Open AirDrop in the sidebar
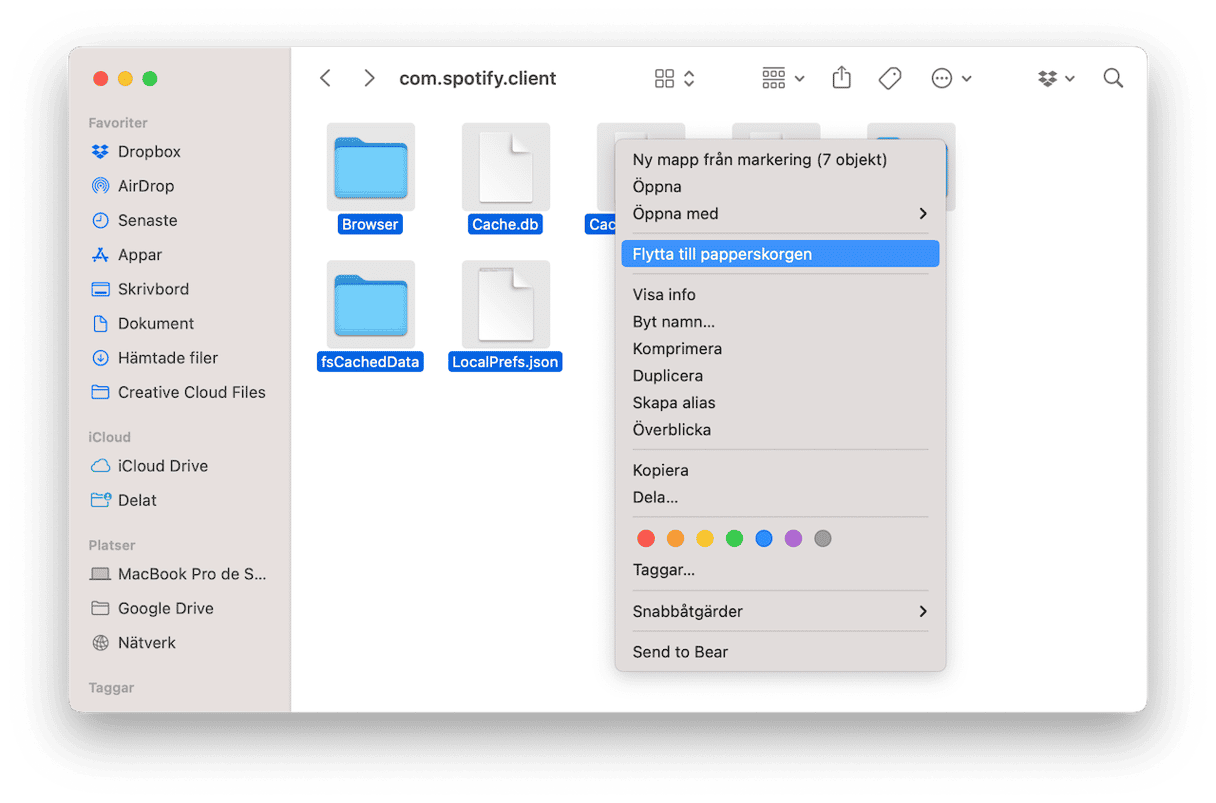Viewport: 1216px width, 803px height. [x=145, y=186]
